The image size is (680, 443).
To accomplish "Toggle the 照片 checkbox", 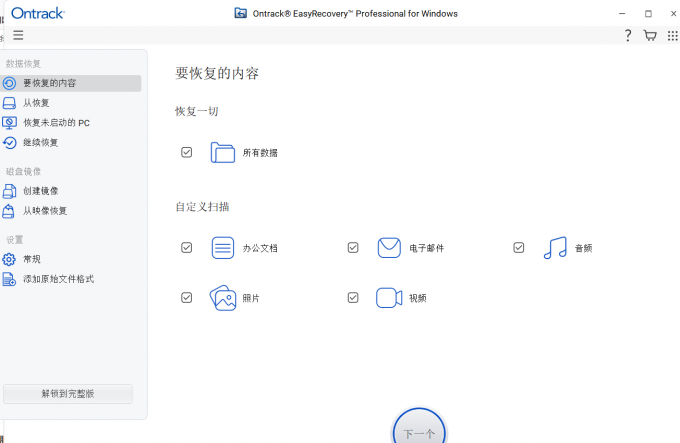I will click(x=186, y=298).
